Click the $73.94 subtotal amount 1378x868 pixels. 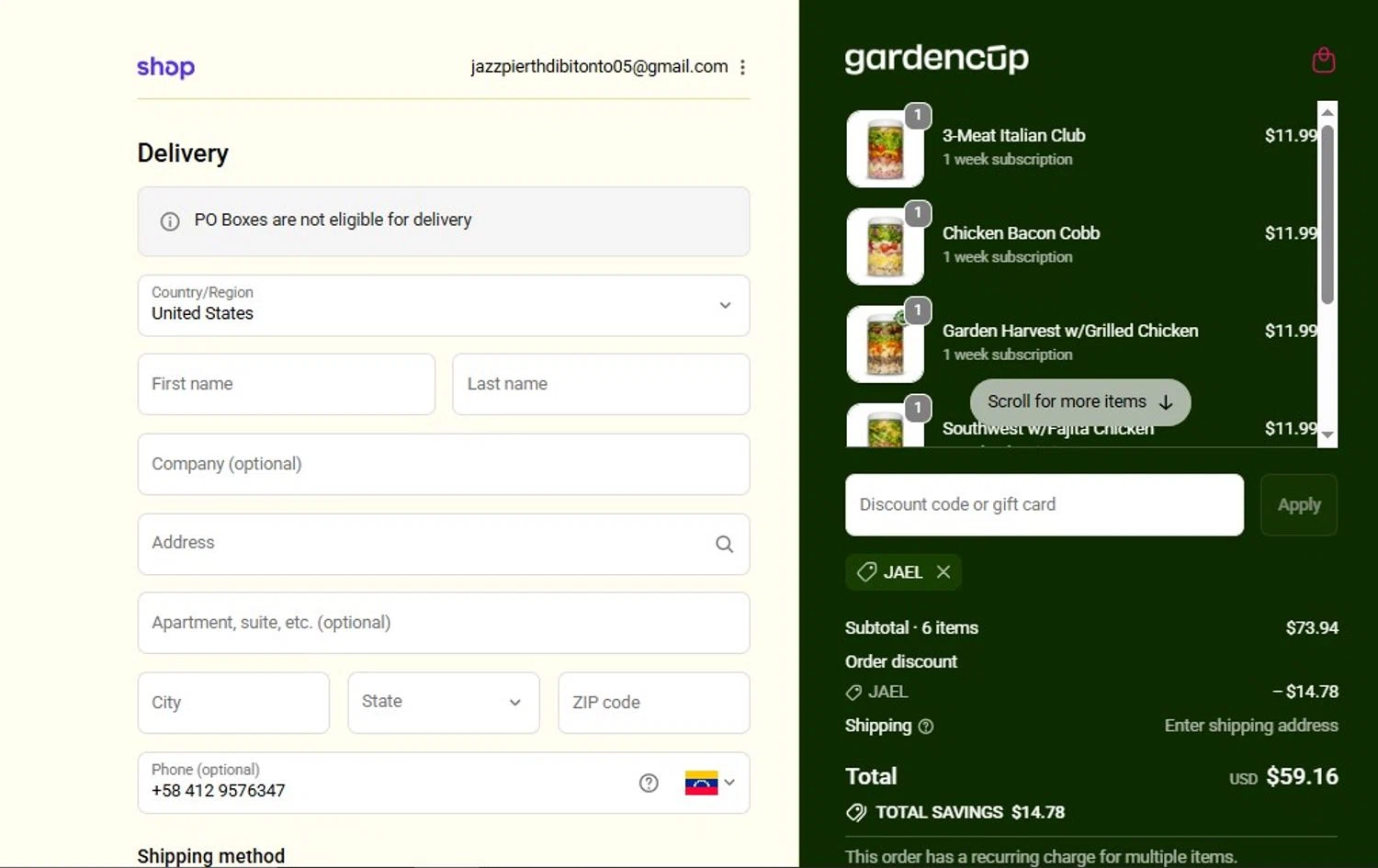click(1312, 628)
